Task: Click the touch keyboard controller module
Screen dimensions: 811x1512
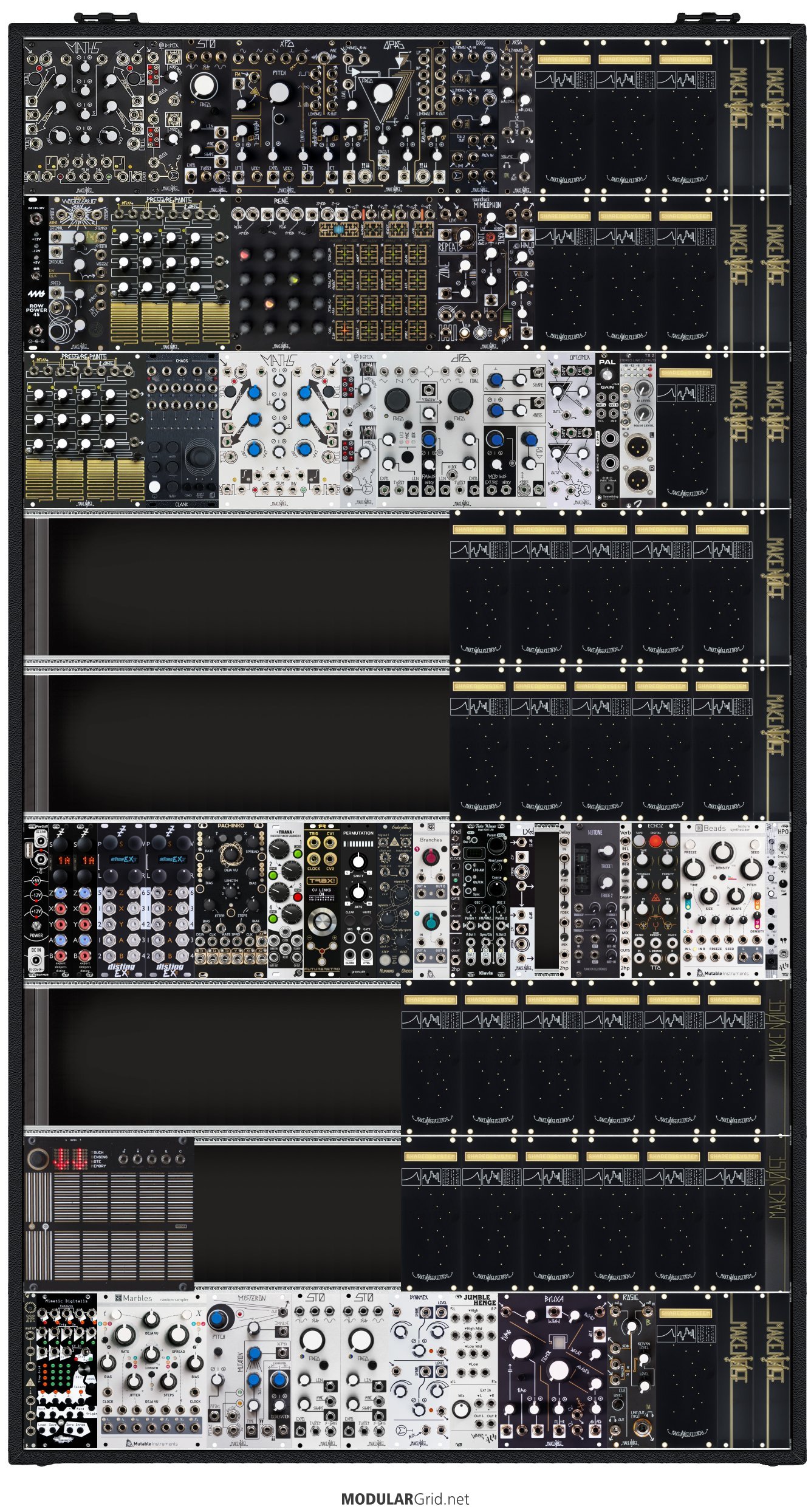Action: (x=109, y=1214)
